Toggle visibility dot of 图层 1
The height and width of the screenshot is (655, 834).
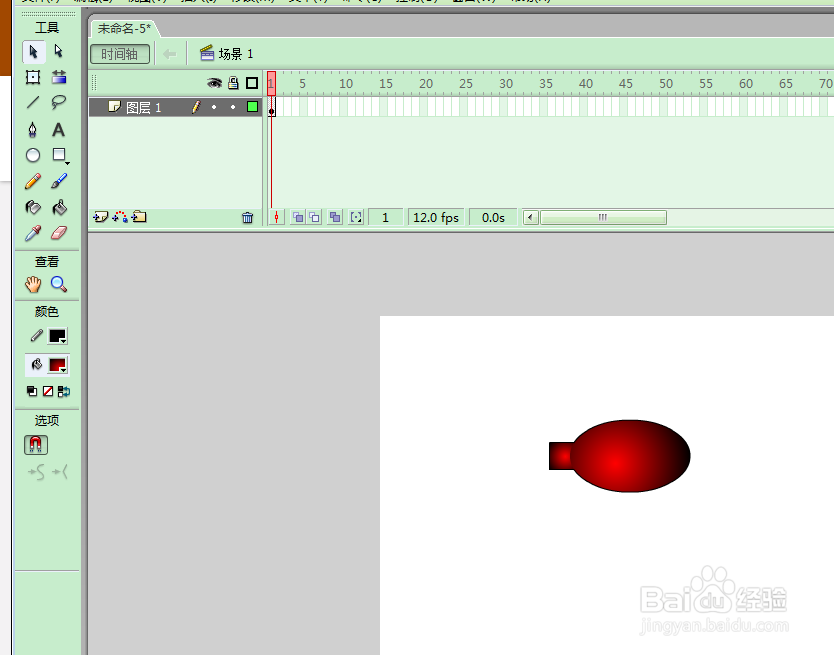coord(214,107)
